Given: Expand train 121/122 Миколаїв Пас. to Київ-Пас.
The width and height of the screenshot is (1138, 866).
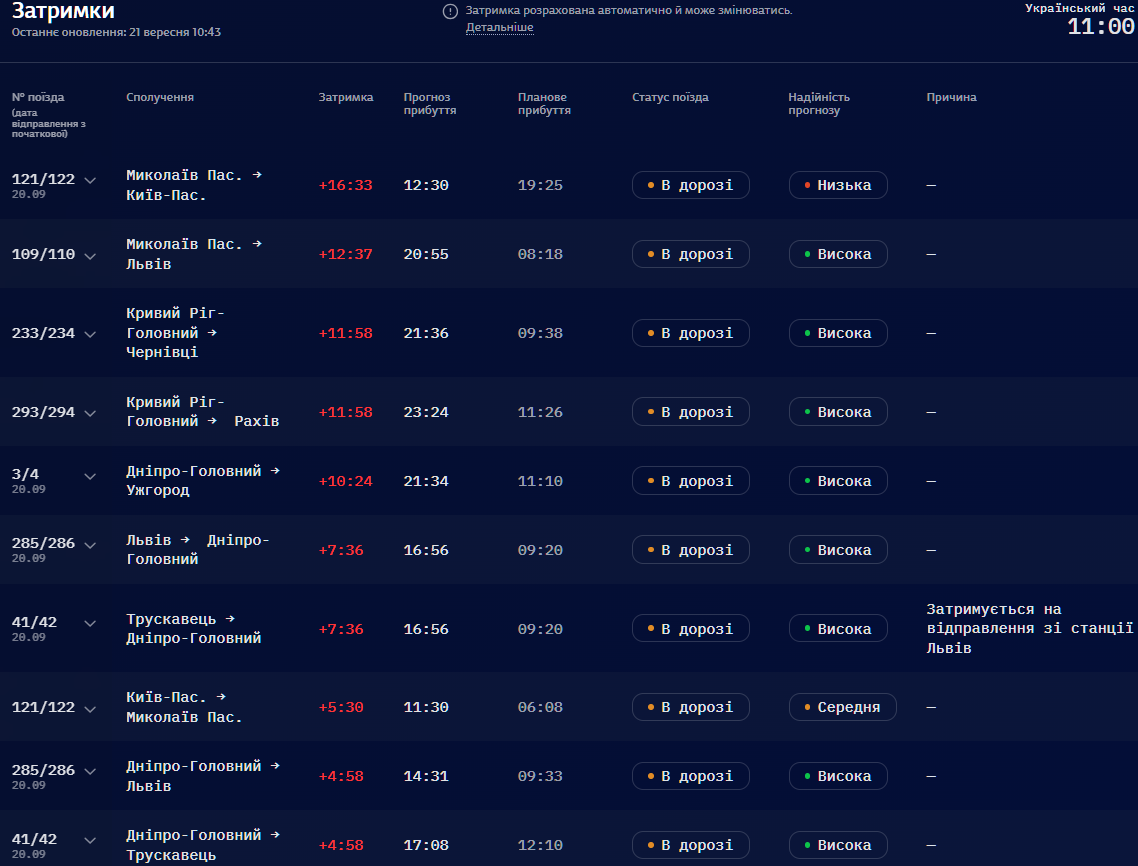Looking at the screenshot, I should point(90,180).
